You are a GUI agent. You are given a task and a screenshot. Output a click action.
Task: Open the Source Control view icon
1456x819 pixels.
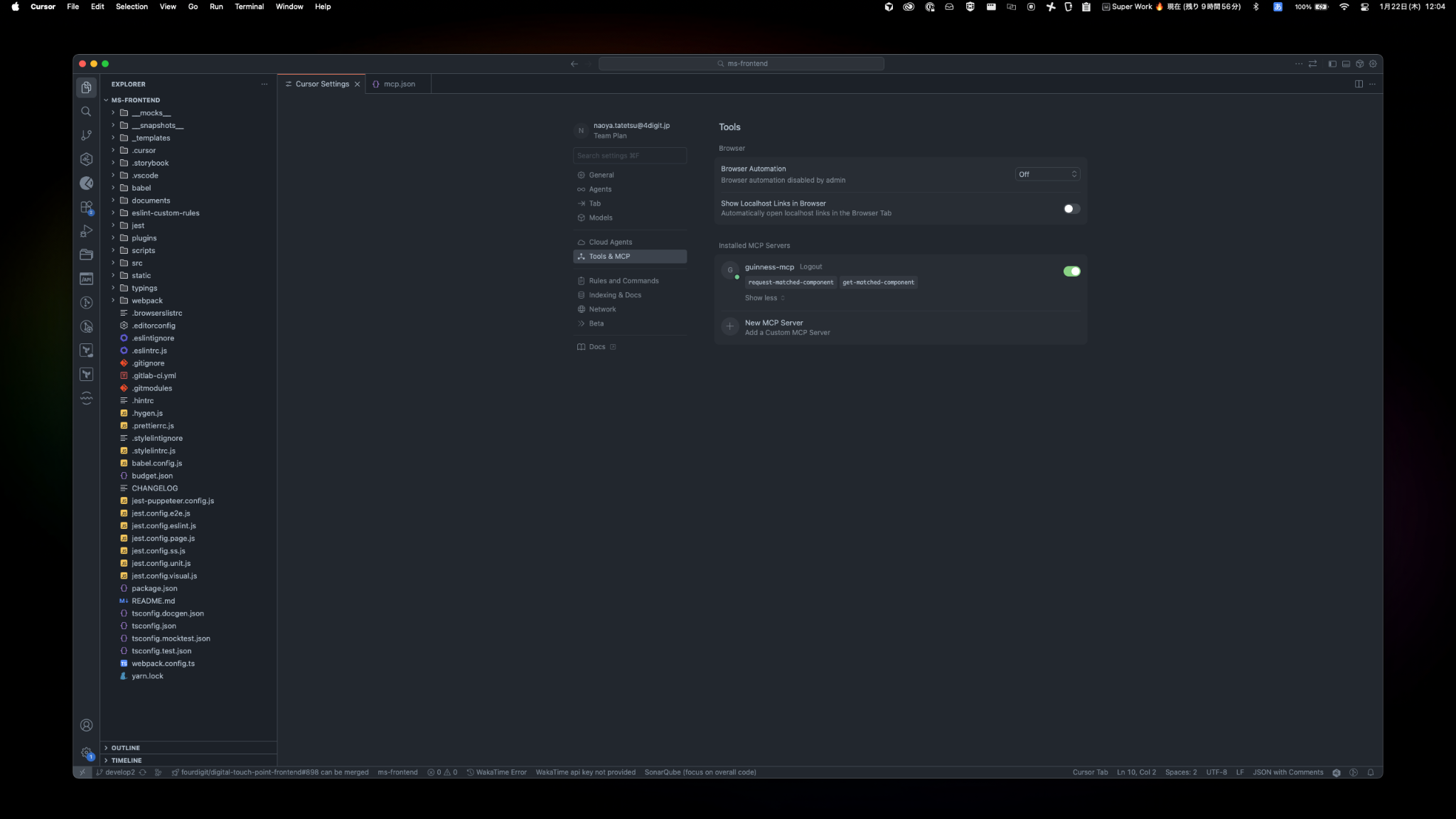(86, 135)
